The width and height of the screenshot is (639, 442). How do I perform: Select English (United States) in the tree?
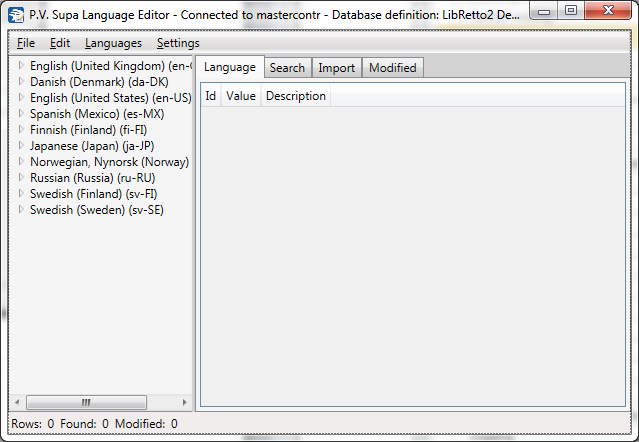click(x=110, y=98)
